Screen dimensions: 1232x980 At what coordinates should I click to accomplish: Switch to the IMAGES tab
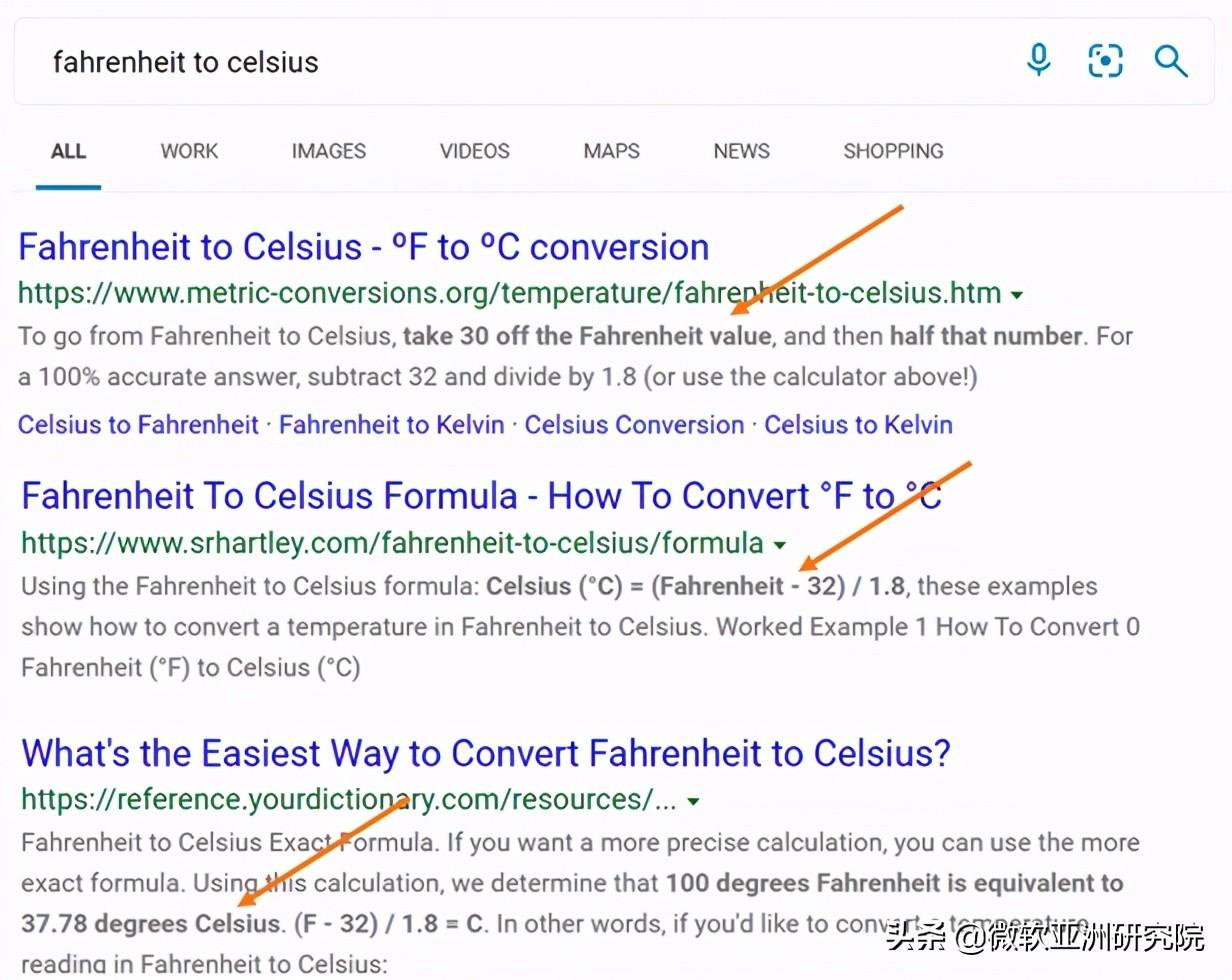(x=329, y=151)
